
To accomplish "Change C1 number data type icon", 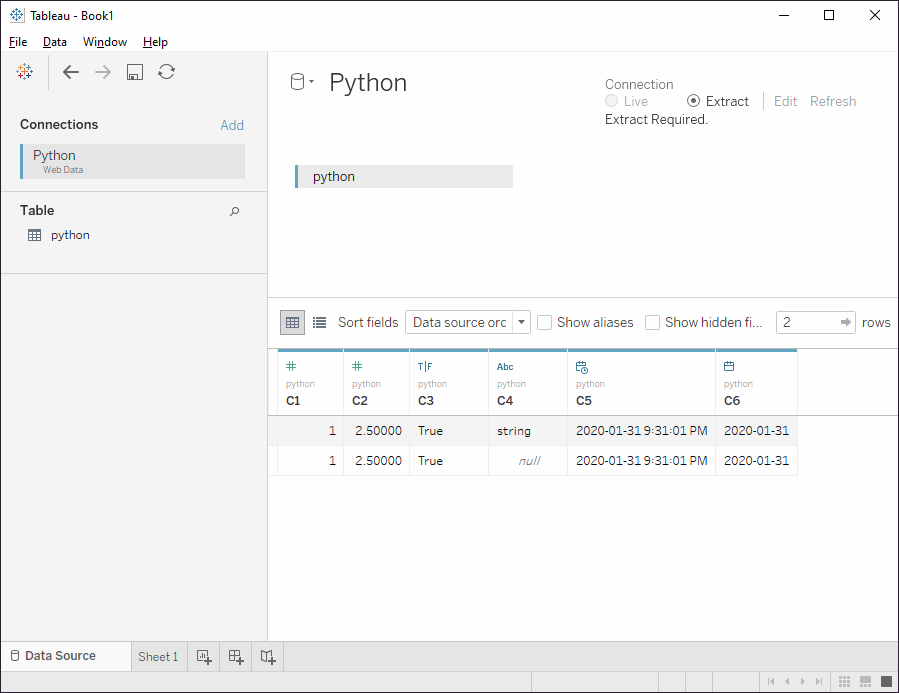I will [x=291, y=366].
